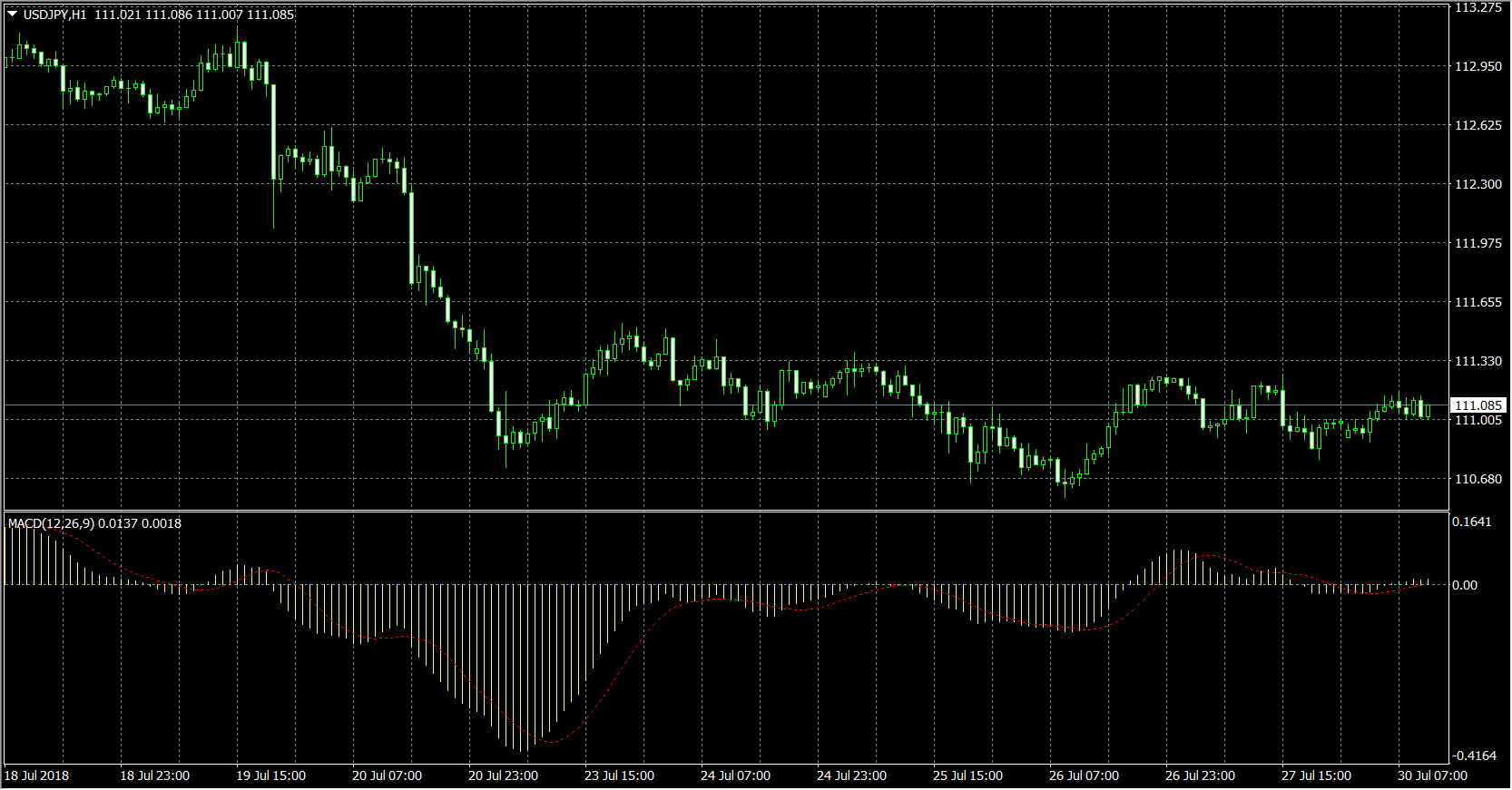Click the 0.1641 MACD scale value
1512x790 pixels.
(x=1471, y=522)
